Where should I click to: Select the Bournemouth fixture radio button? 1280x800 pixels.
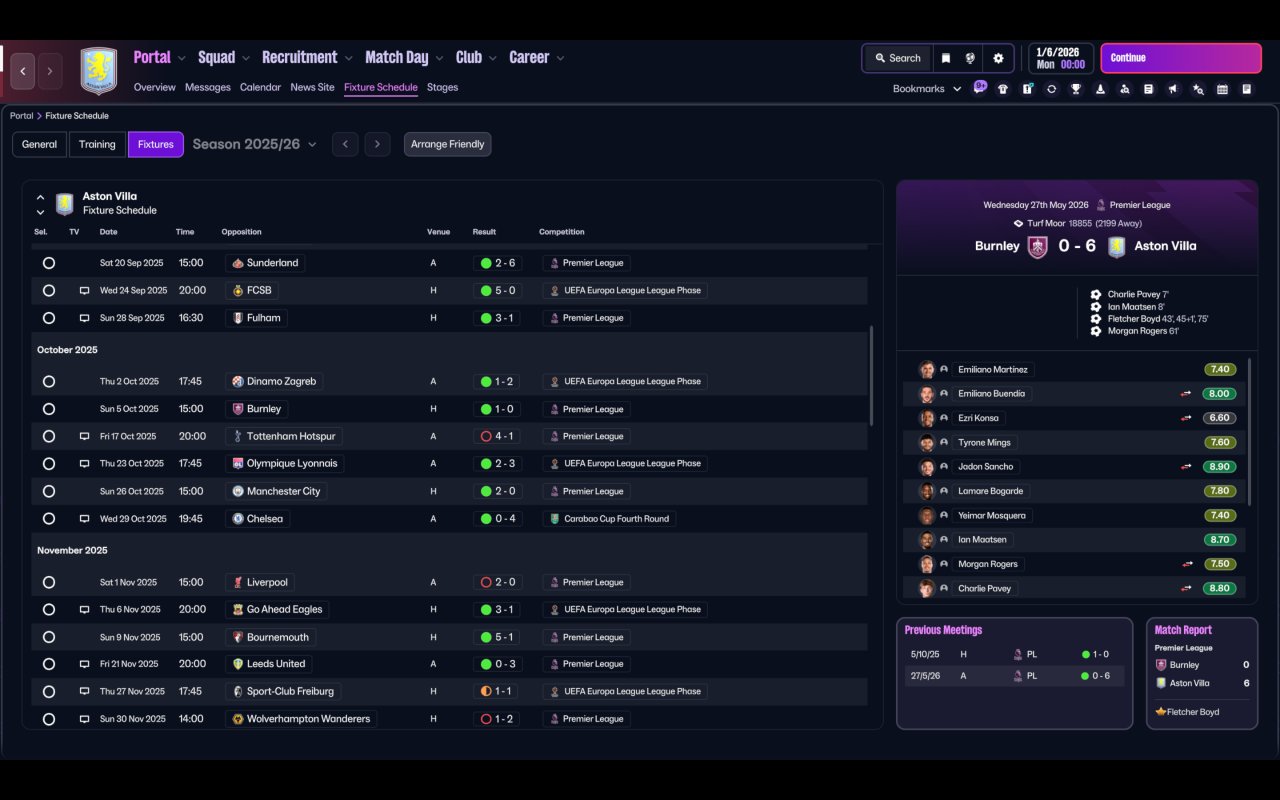[49, 637]
